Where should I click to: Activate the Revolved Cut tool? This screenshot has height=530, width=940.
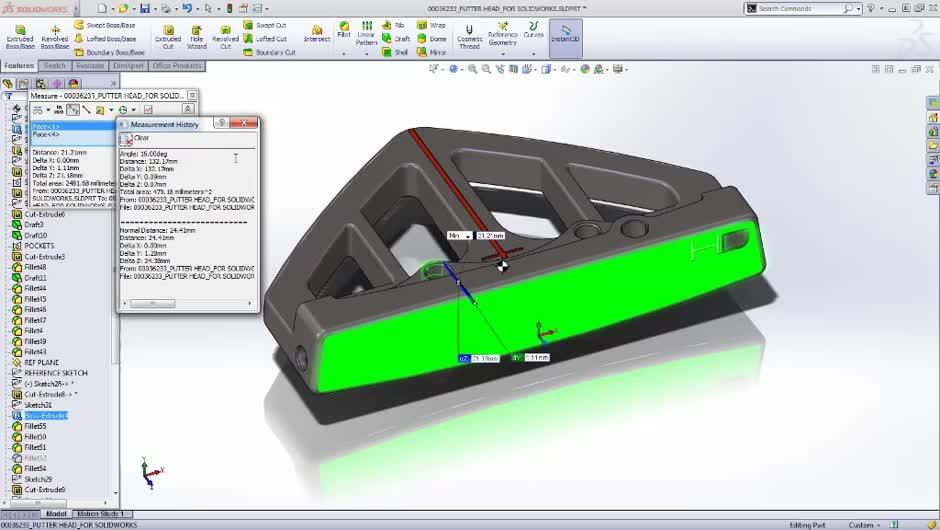pyautogui.click(x=225, y=37)
